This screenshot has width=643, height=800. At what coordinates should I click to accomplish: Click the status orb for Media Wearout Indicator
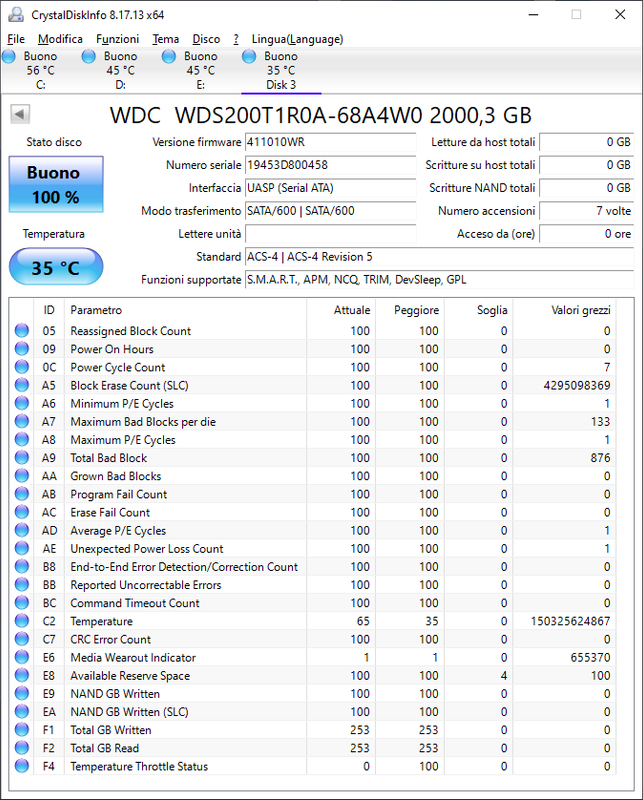[22, 657]
